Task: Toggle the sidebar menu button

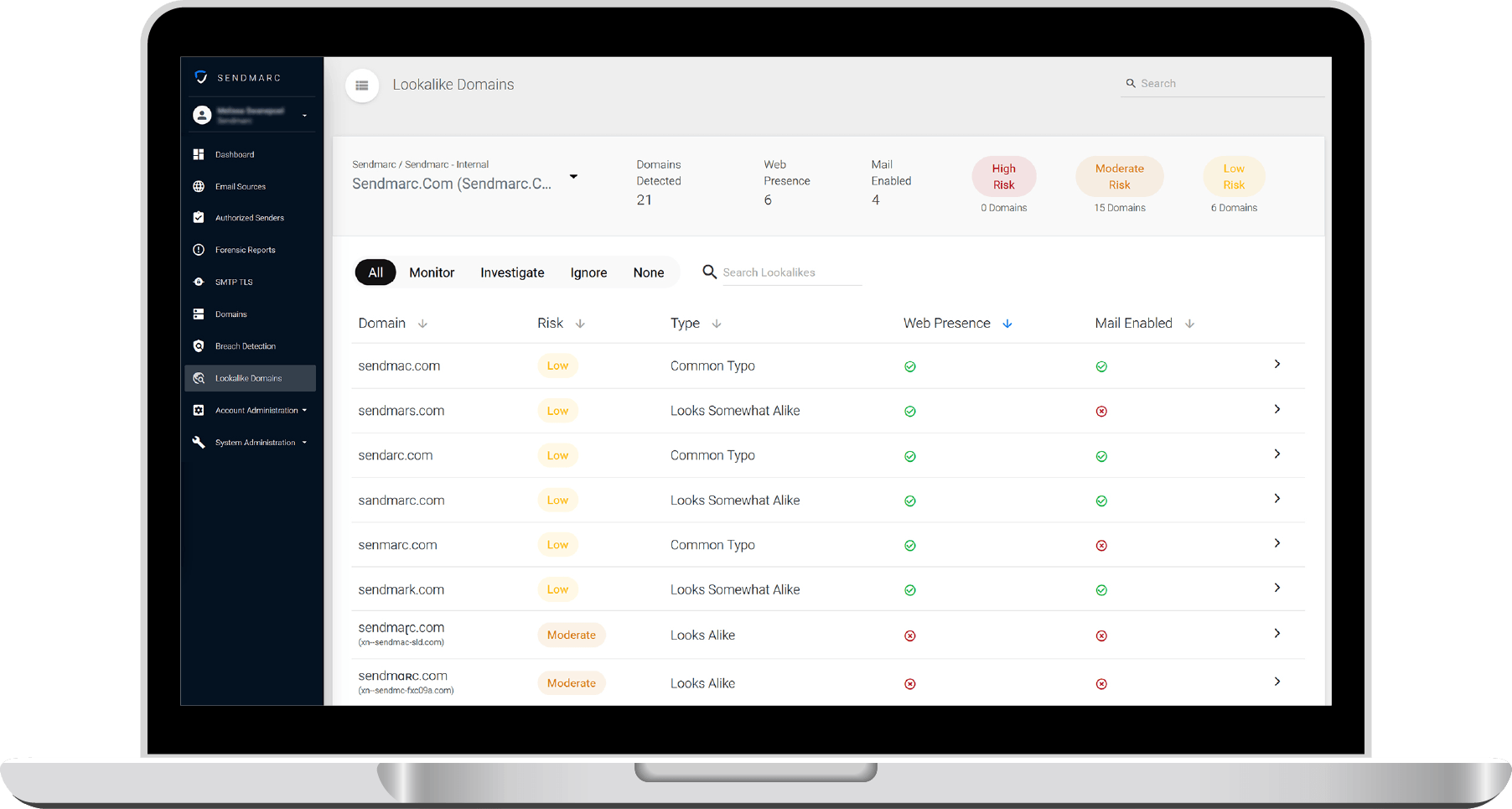Action: (362, 86)
